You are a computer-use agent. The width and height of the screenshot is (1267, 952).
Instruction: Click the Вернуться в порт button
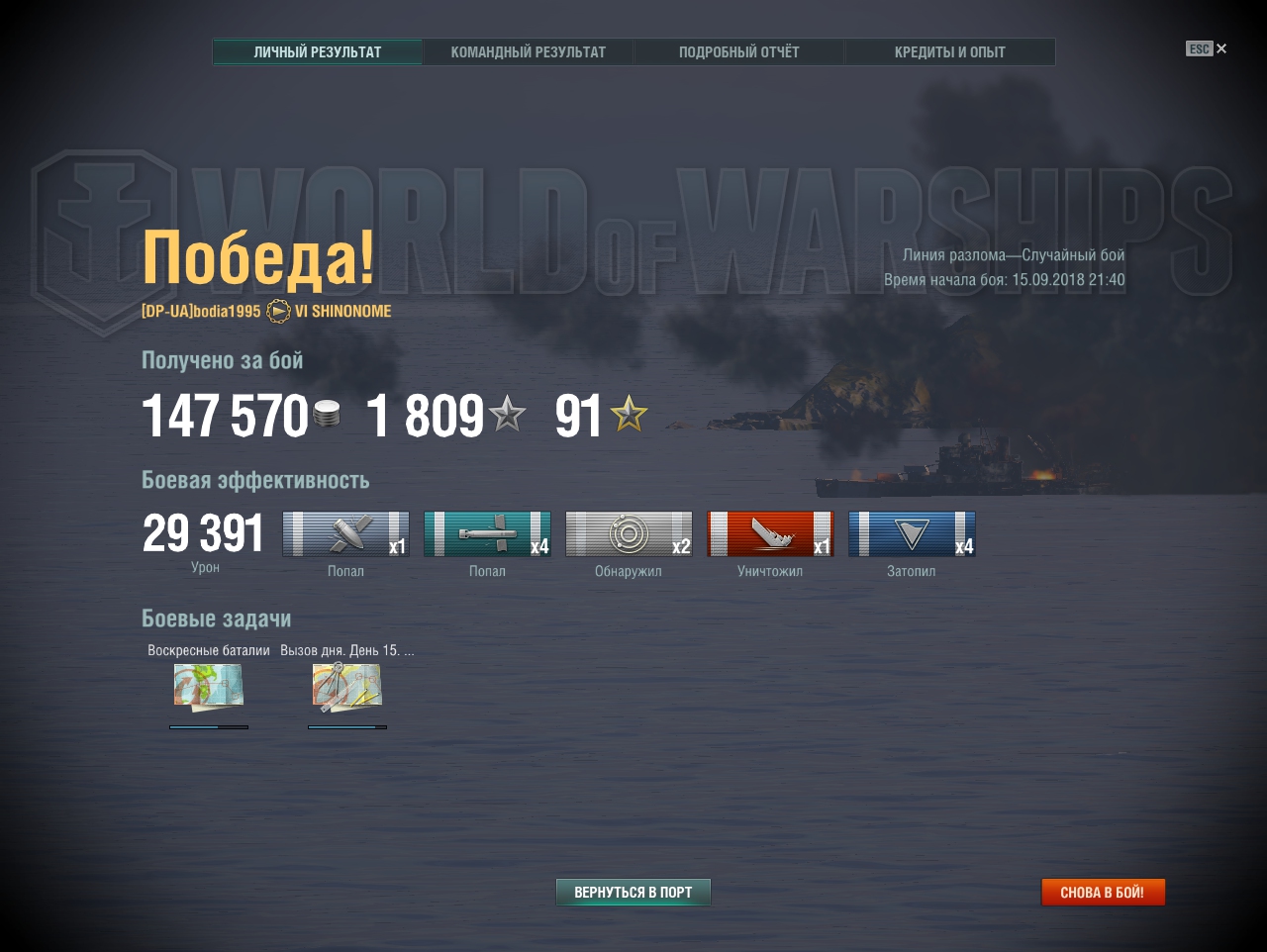[x=633, y=893]
